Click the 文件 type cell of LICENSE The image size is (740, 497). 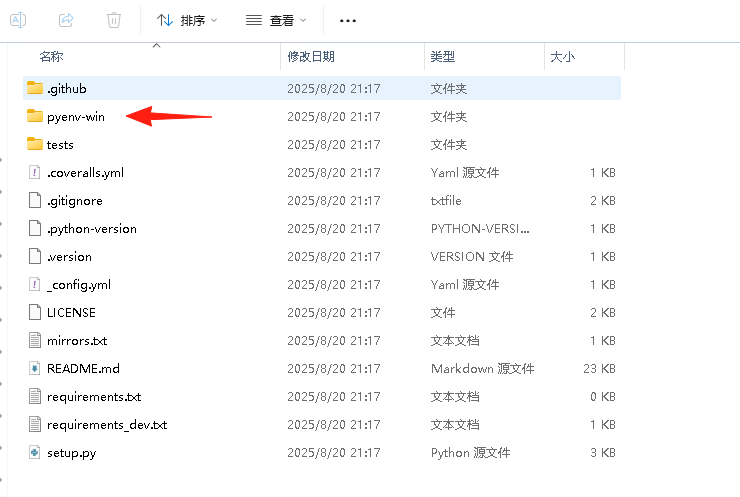click(443, 312)
